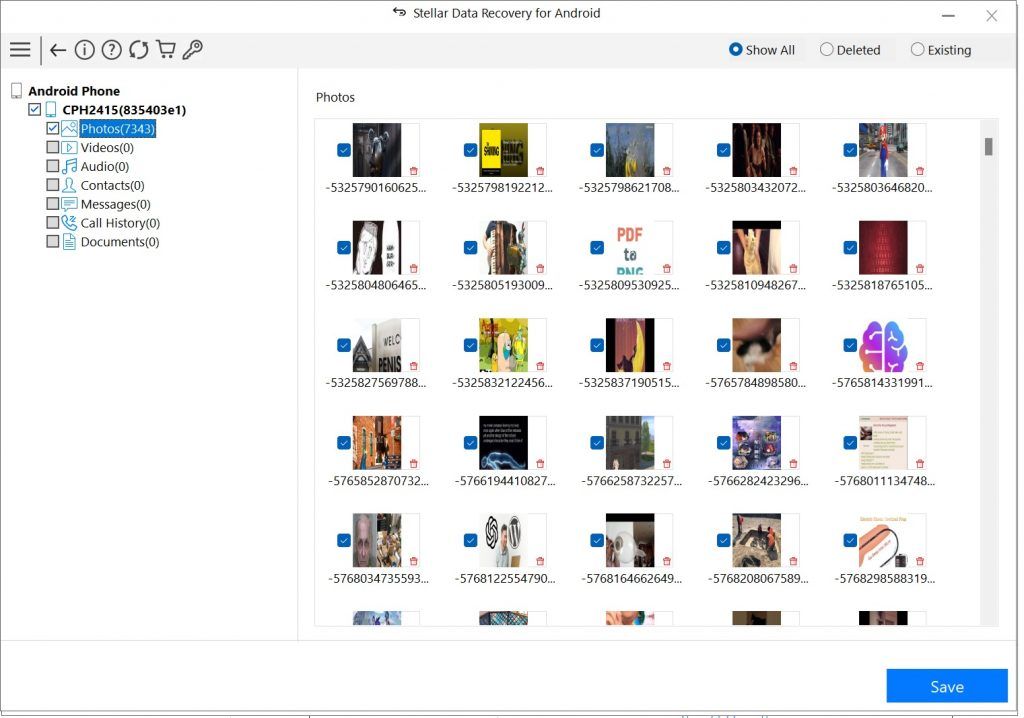Click the trash icon on -5325798192212 photo
This screenshot has height=718, width=1024.
[540, 171]
